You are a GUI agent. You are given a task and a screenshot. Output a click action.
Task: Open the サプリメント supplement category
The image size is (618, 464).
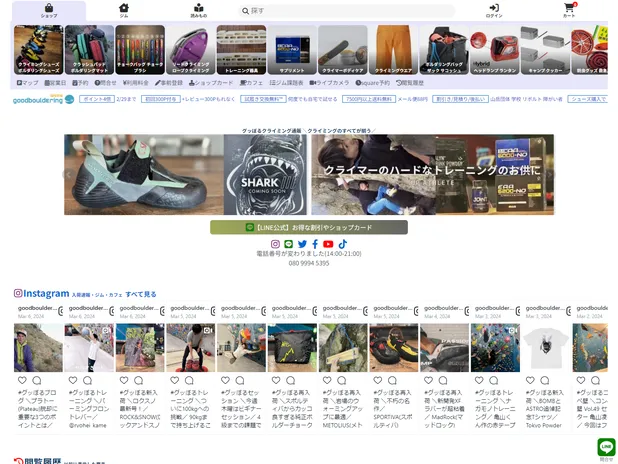(x=292, y=50)
